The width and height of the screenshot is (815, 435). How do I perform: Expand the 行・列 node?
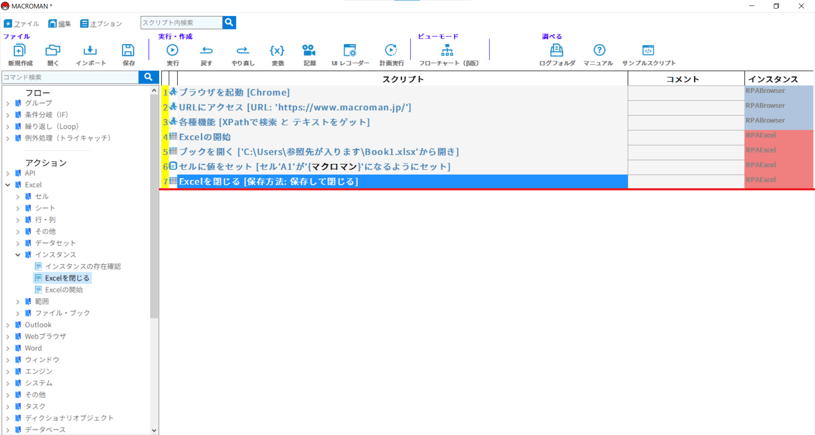(x=18, y=220)
